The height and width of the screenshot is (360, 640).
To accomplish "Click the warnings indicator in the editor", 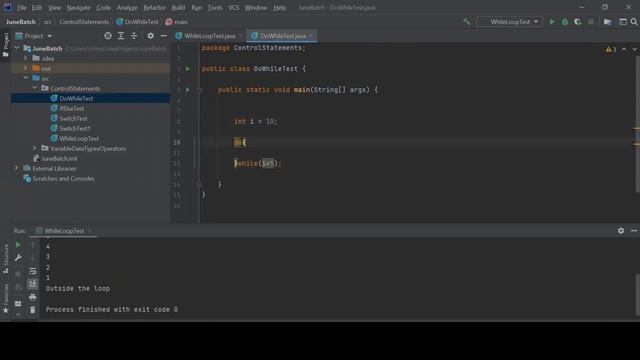I will (x=611, y=49).
